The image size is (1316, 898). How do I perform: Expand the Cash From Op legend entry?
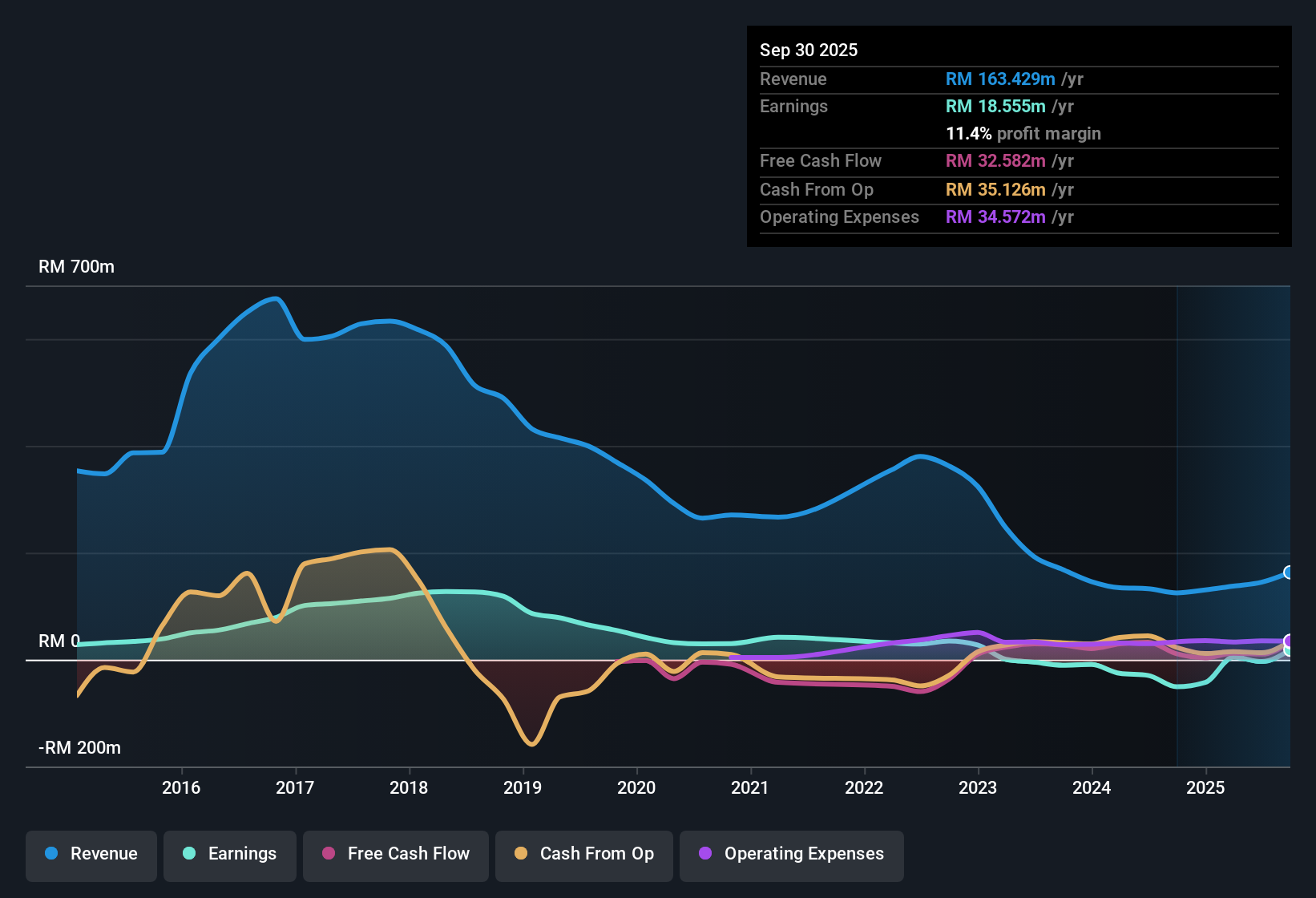583,854
